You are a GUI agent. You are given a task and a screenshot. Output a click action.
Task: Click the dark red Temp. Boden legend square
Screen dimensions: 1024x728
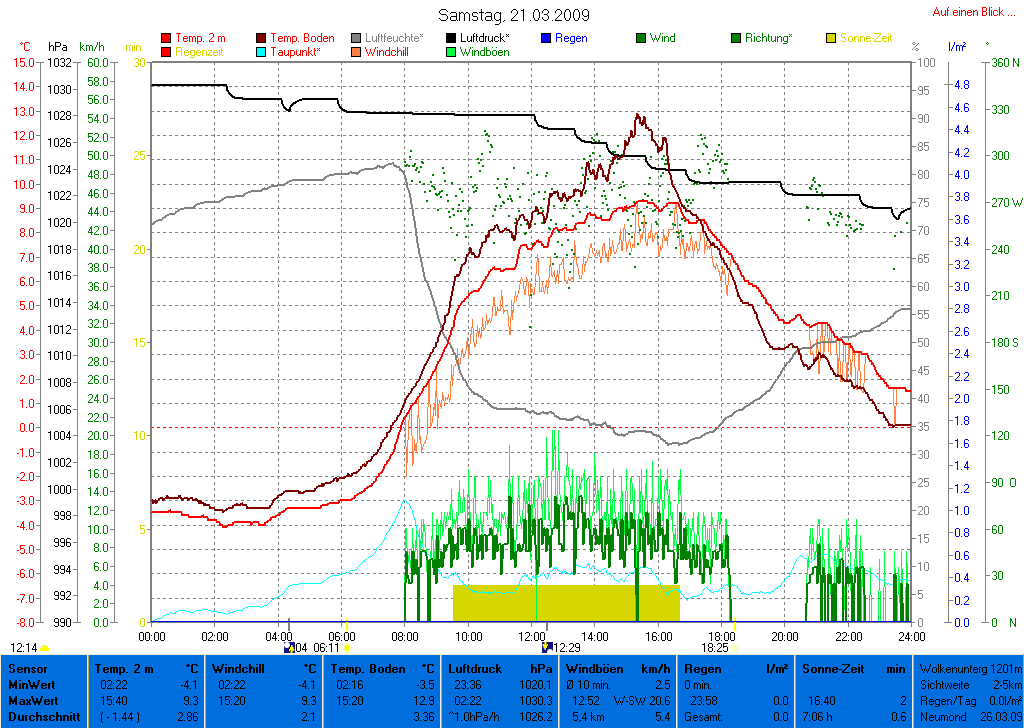(262, 38)
